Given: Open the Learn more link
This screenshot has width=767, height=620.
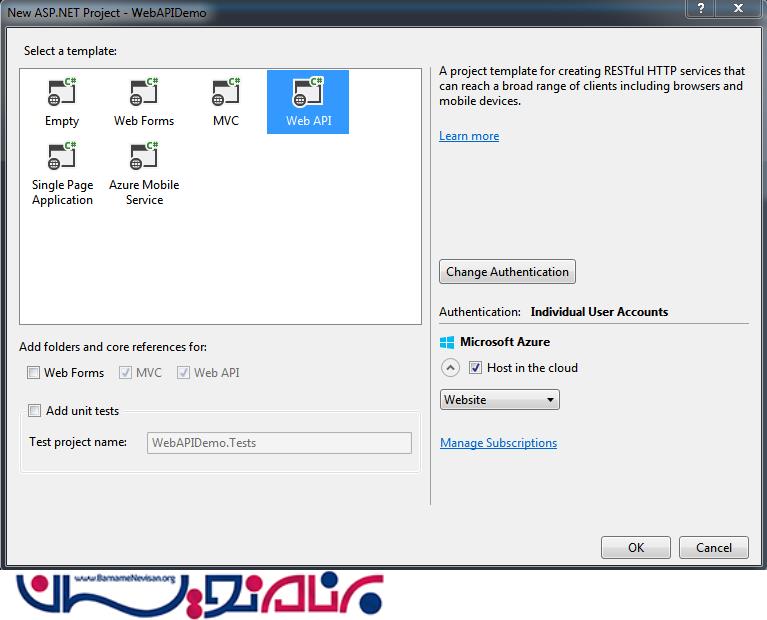Looking at the screenshot, I should coord(469,136).
